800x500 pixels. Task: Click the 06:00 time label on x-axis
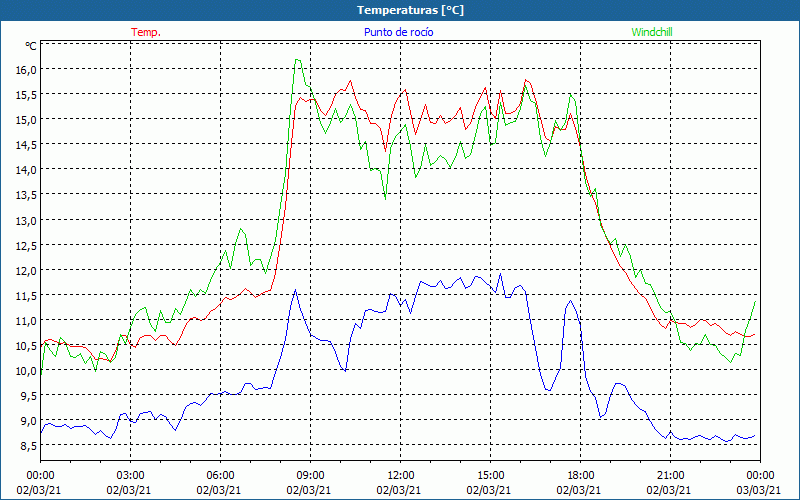(x=220, y=476)
